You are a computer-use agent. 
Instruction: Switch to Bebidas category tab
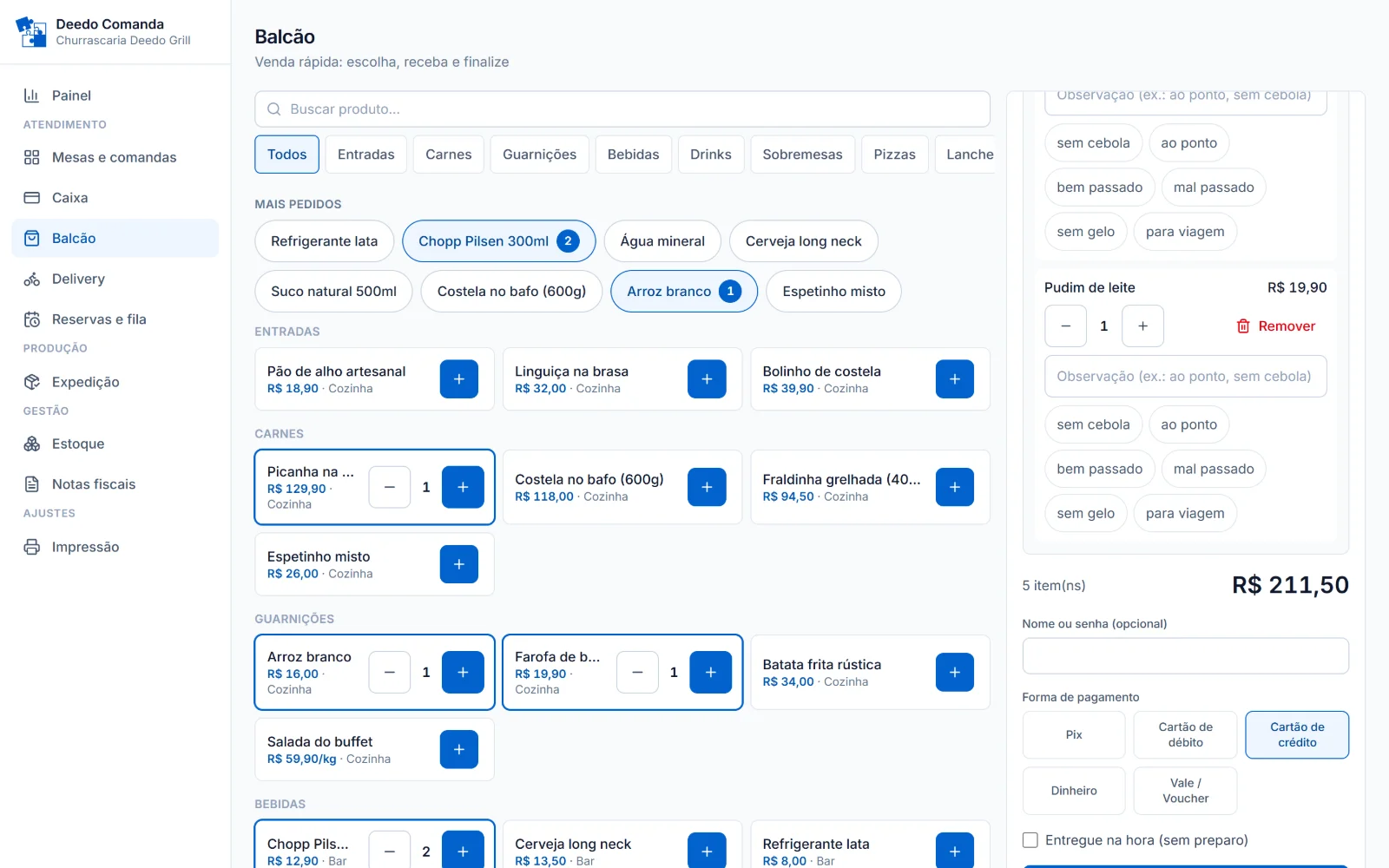click(634, 155)
